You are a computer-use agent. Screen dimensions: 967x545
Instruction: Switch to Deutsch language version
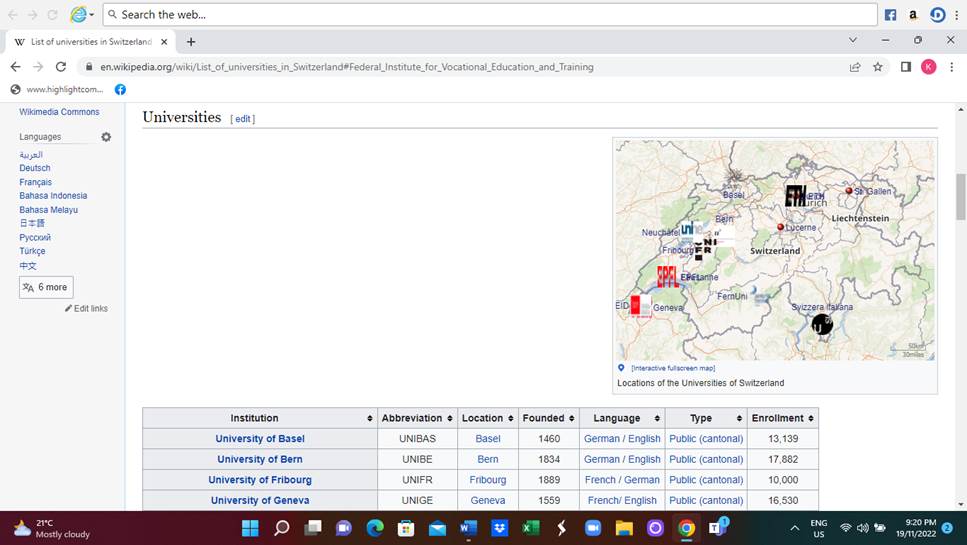pos(35,168)
